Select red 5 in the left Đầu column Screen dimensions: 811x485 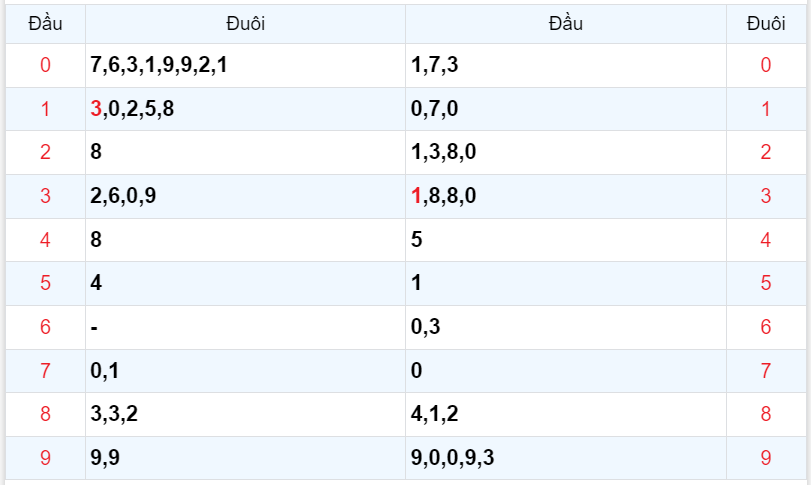pos(45,283)
